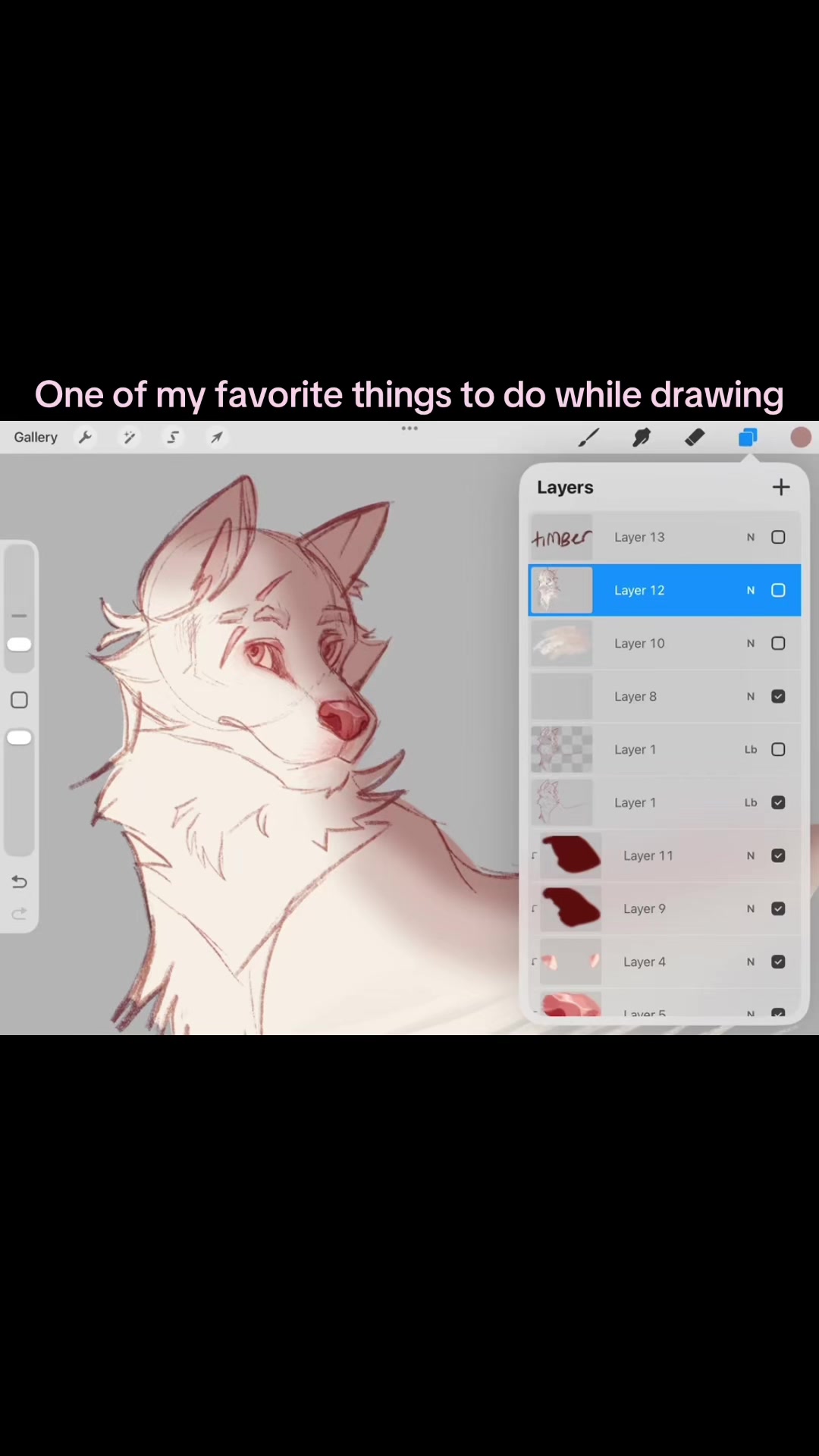The image size is (819, 1456).
Task: Open blend mode N for Layer 4
Action: pos(751,962)
